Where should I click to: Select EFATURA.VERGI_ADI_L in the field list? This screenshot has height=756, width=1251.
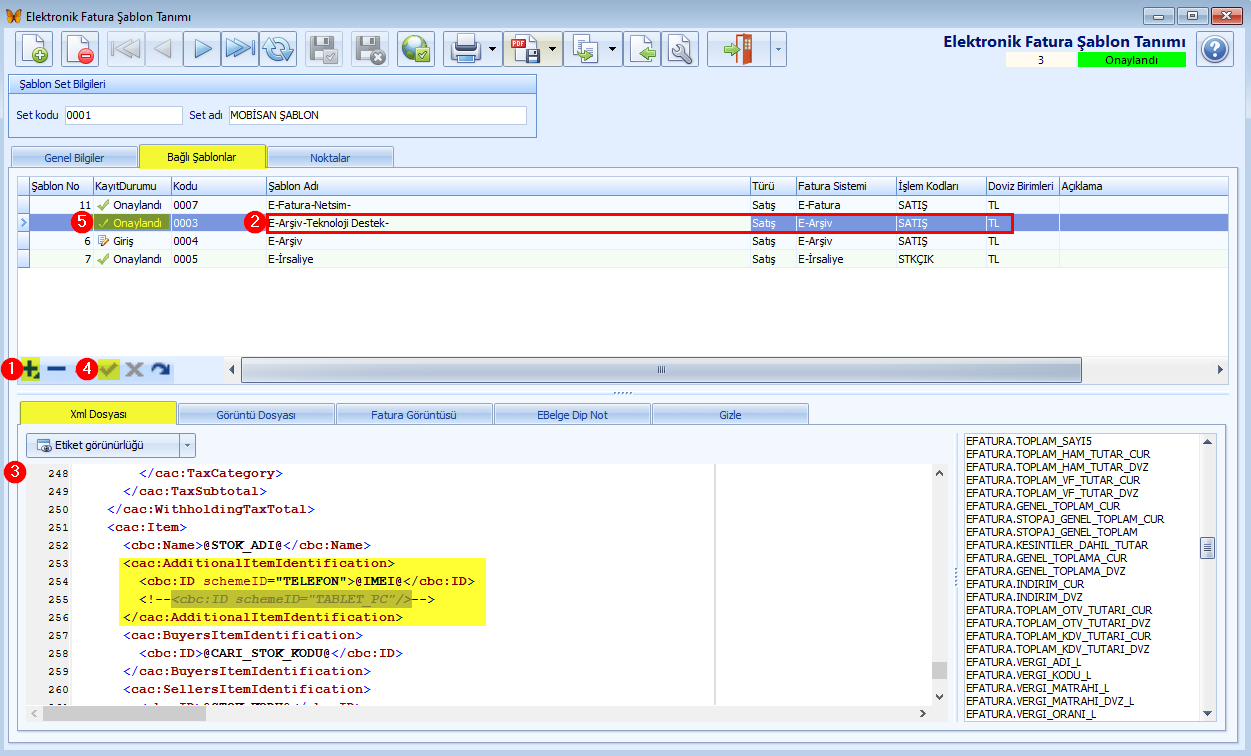pyautogui.click(x=1023, y=662)
